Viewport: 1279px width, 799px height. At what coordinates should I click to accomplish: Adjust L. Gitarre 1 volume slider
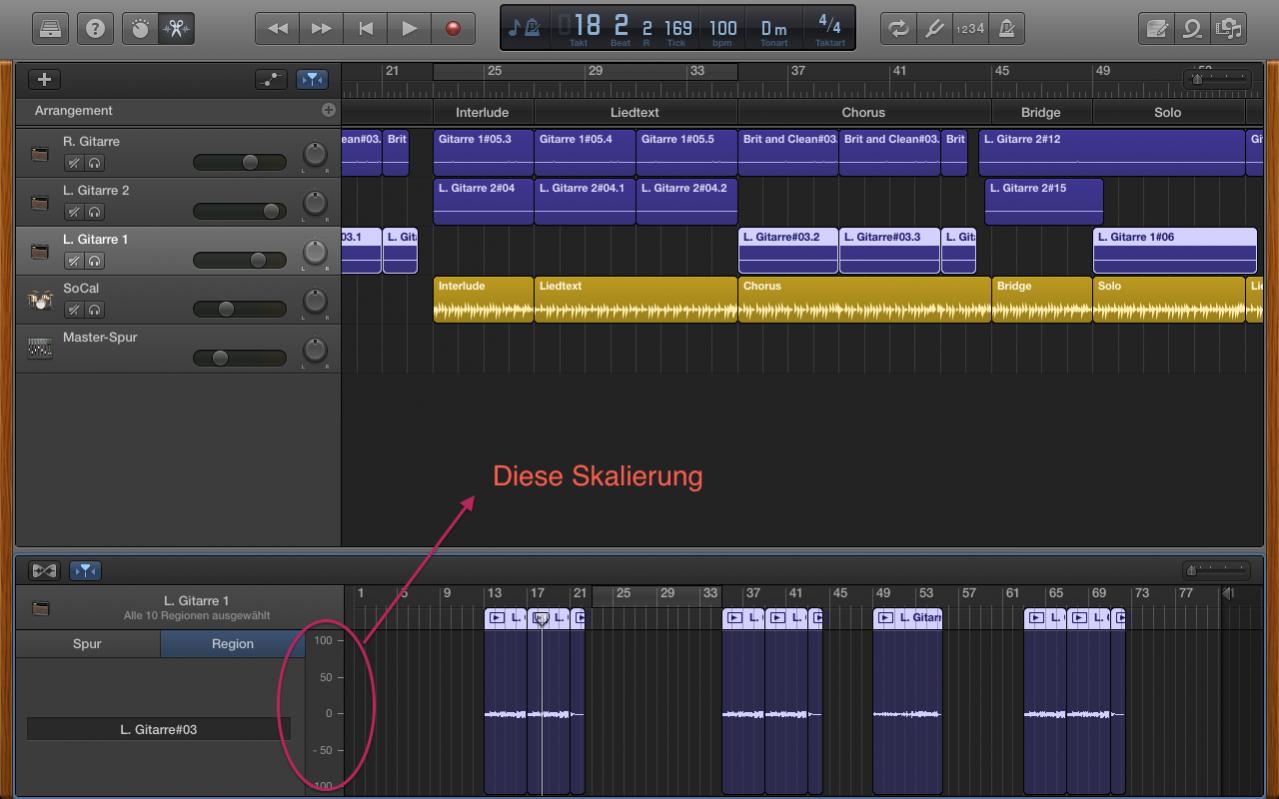tap(240, 260)
